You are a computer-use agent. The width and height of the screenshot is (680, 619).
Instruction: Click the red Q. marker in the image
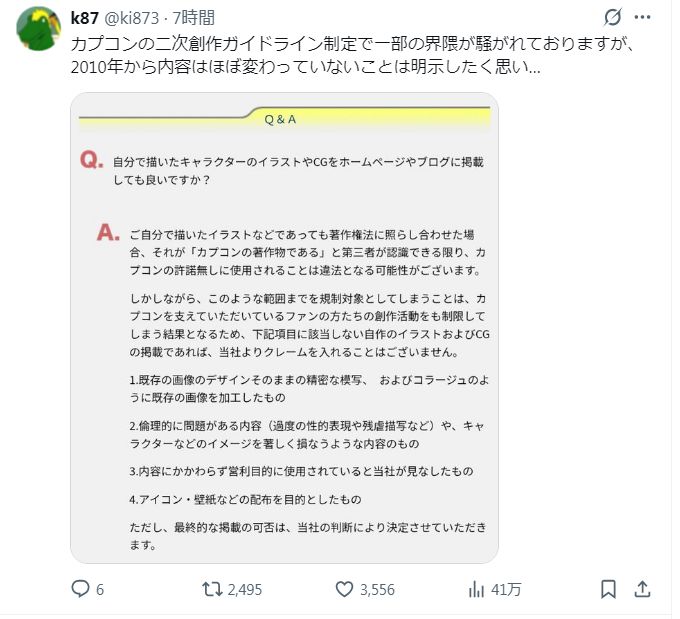pyautogui.click(x=91, y=160)
